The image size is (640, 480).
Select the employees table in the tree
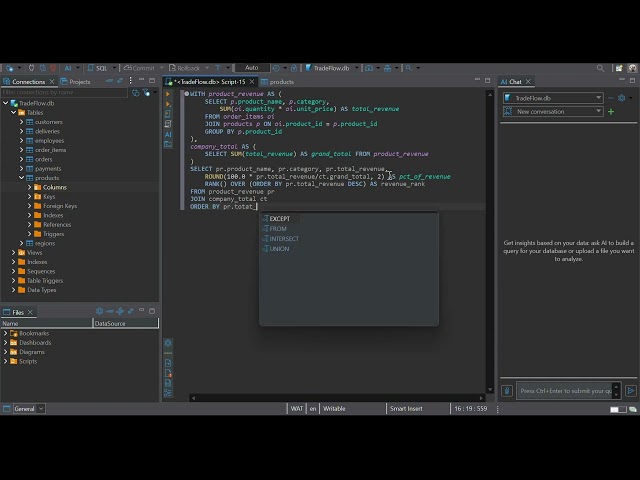click(49, 140)
